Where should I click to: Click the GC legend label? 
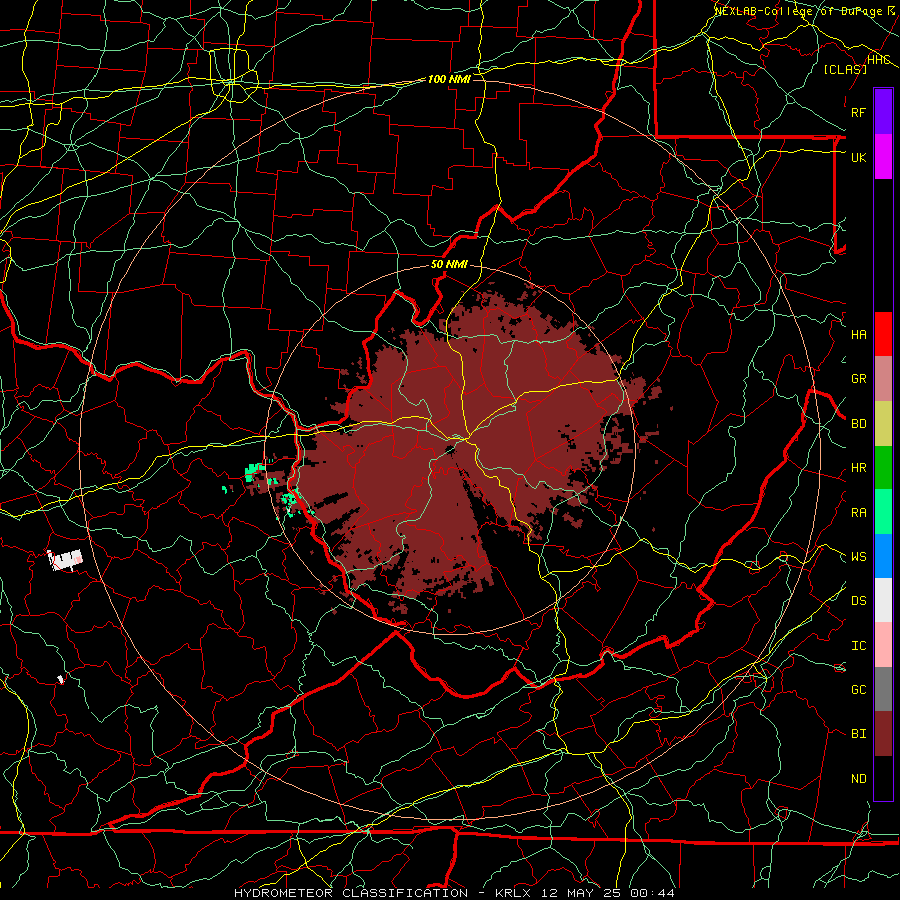coord(858,690)
